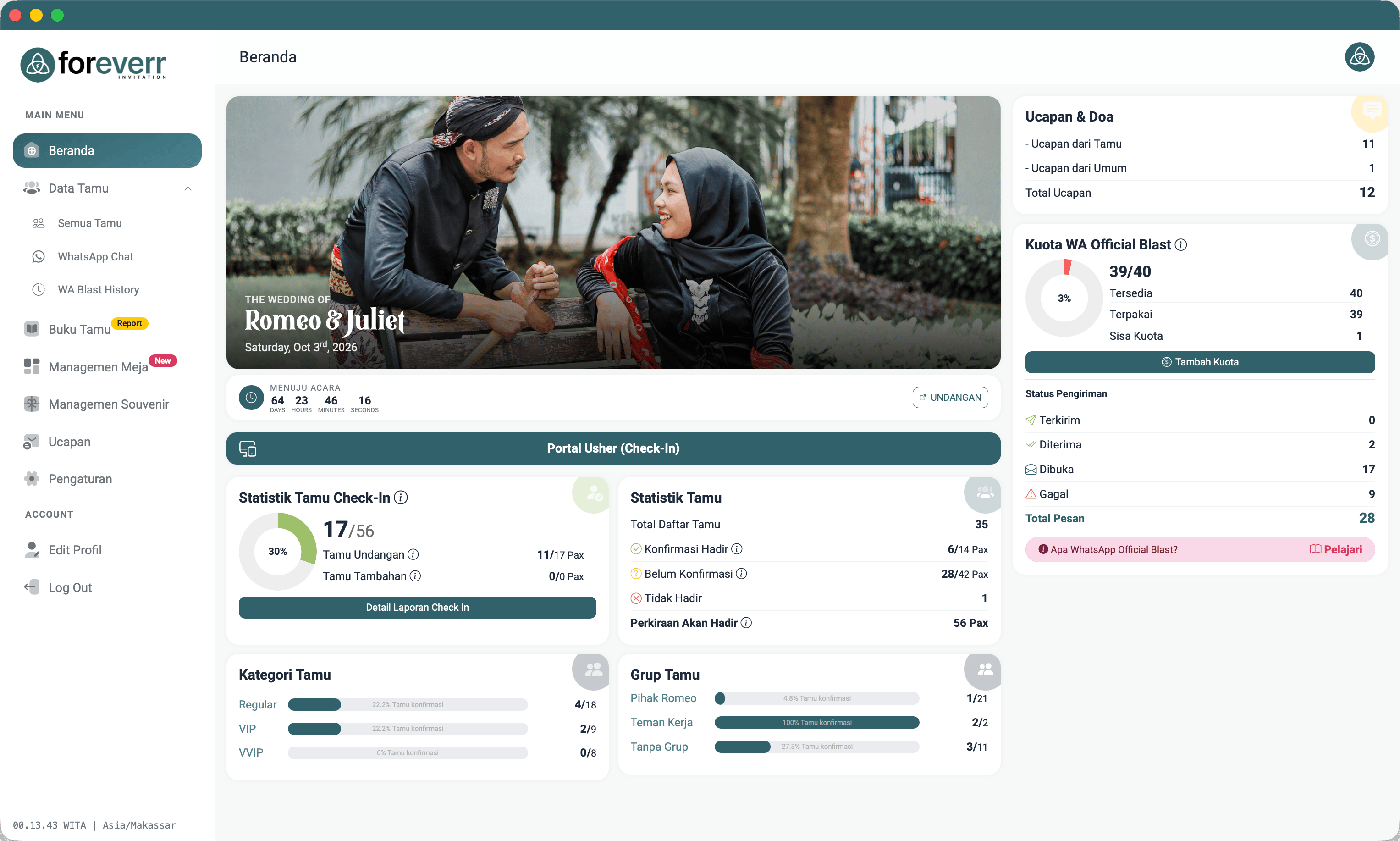Go to Beranda in the main menu
This screenshot has height=841, width=1400.
click(x=107, y=151)
